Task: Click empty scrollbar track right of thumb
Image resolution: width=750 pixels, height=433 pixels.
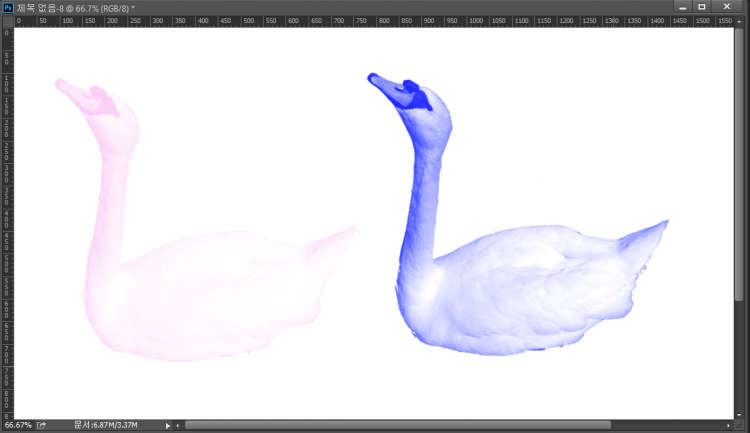Action: (665, 425)
